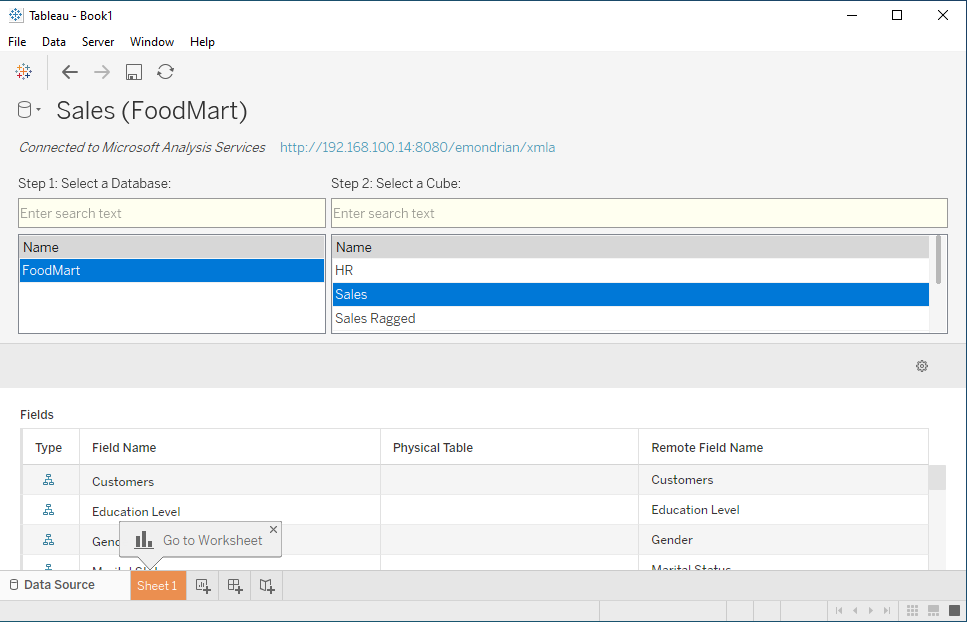Show the filmstrip view
Image resolution: width=967 pixels, height=622 pixels.
click(934, 610)
